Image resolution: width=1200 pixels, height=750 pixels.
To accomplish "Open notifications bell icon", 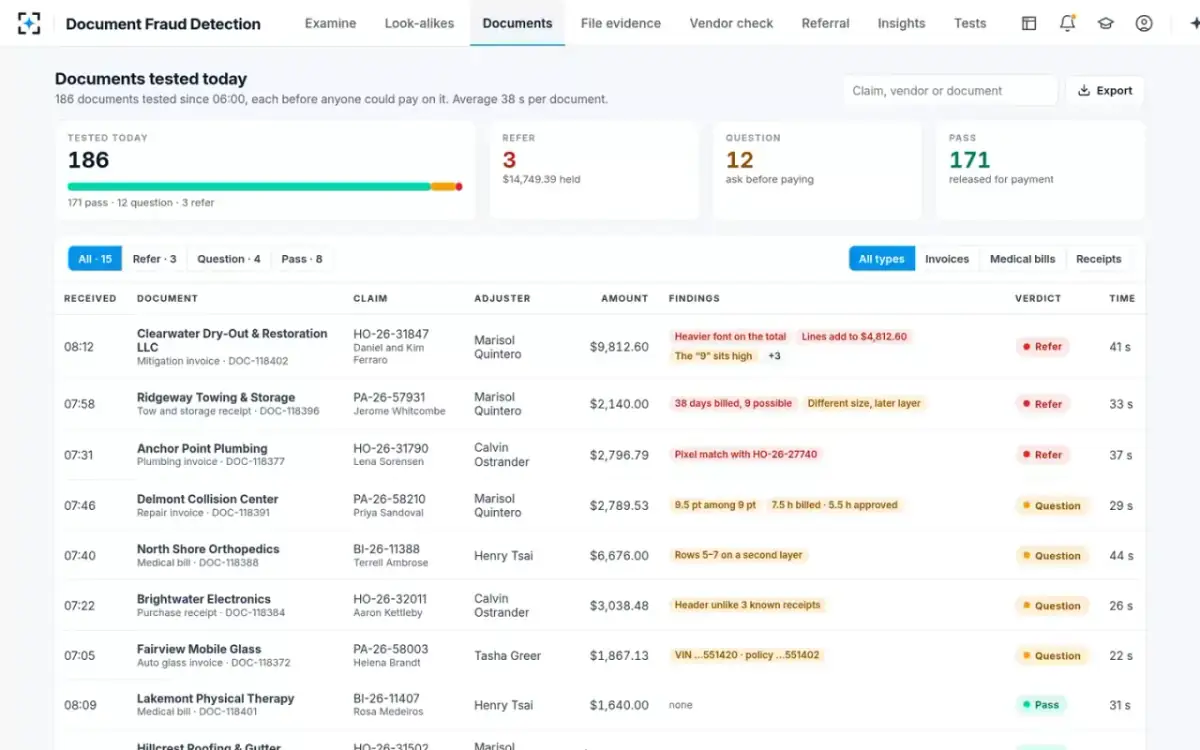I will coord(1067,23).
